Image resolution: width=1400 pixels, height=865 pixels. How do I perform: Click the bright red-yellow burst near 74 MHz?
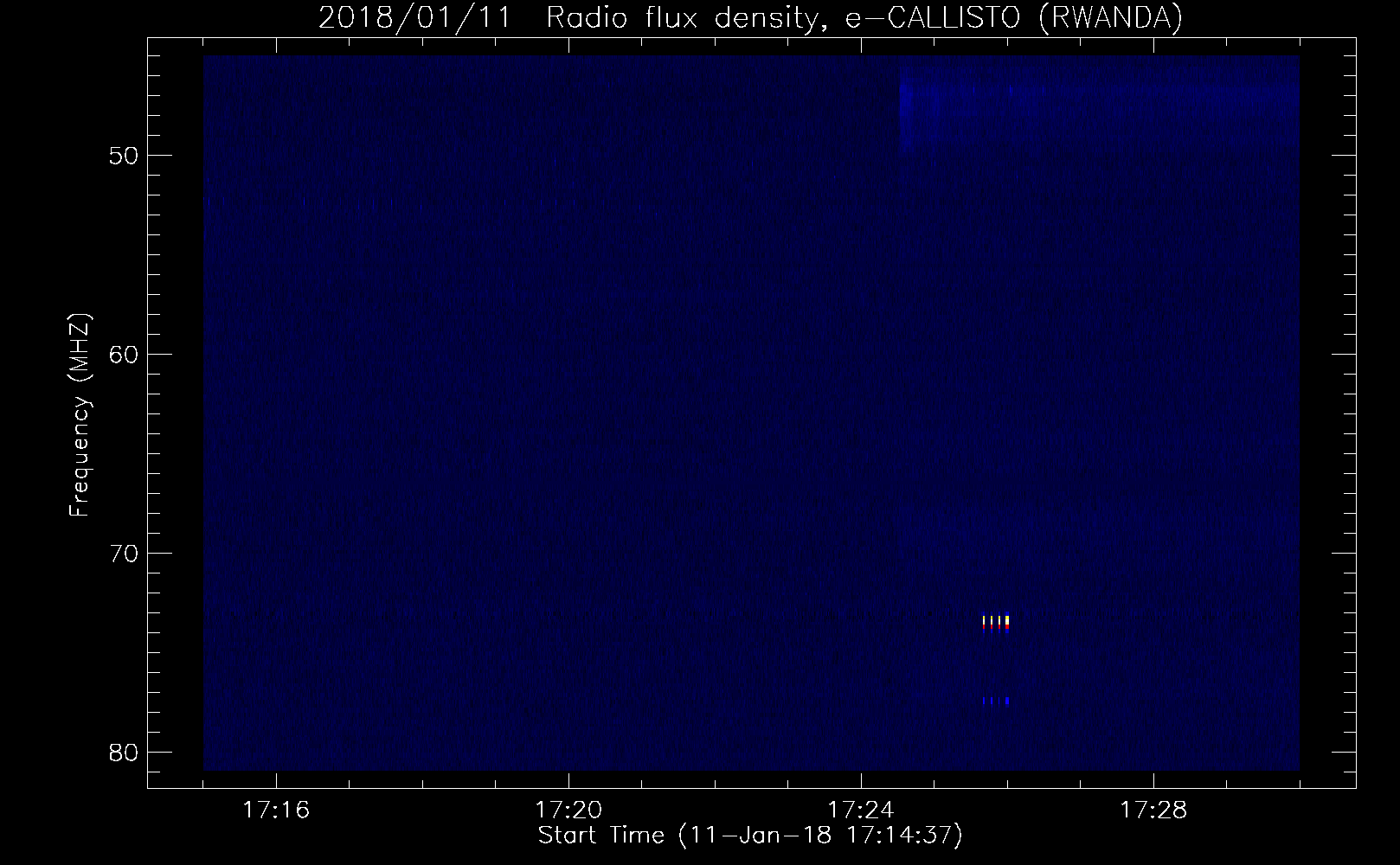[x=996, y=624]
